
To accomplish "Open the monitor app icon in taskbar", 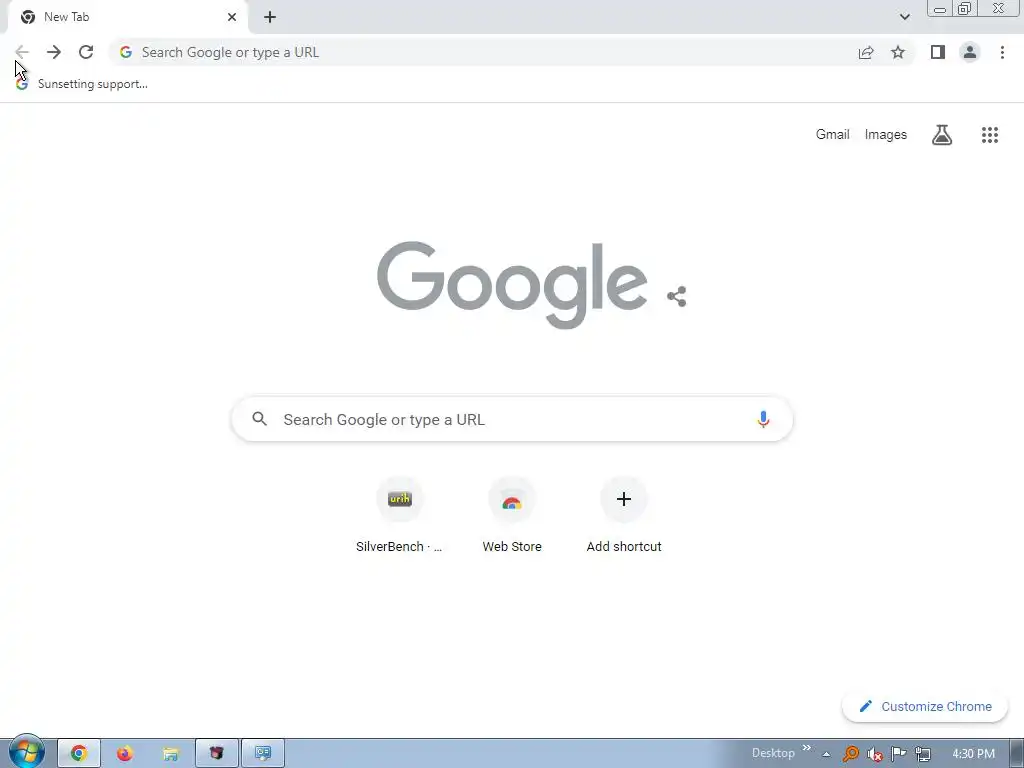I will tap(263, 754).
